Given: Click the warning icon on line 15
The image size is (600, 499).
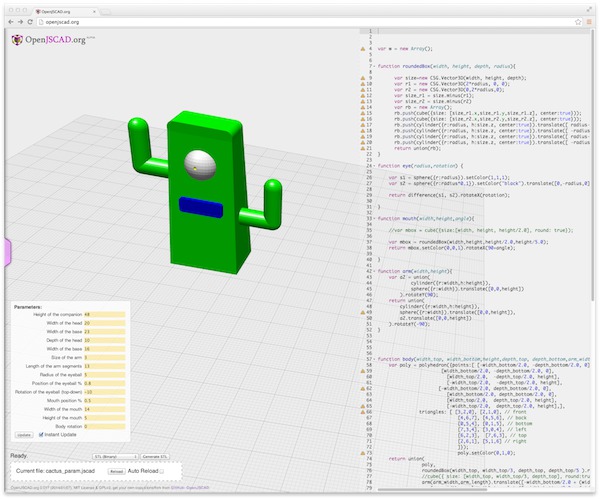Looking at the screenshot, I should [x=363, y=113].
